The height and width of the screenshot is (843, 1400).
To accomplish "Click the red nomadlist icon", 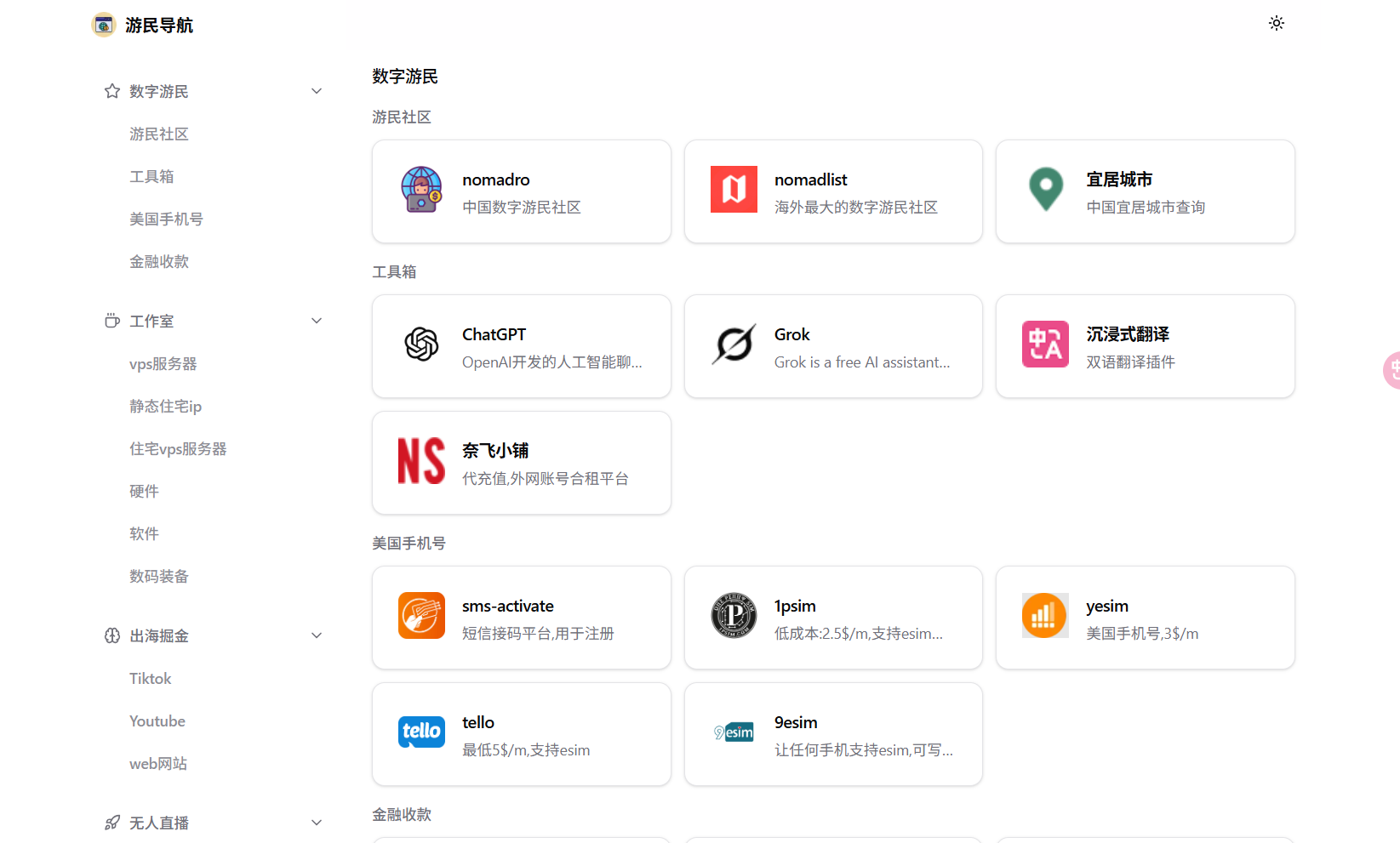I will pos(734,190).
